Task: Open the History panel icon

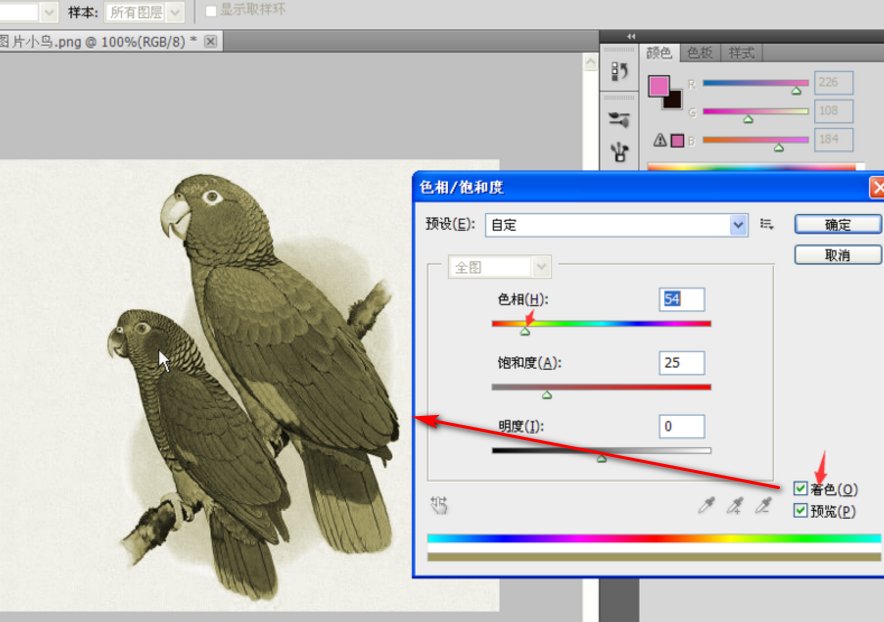Action: (620, 72)
